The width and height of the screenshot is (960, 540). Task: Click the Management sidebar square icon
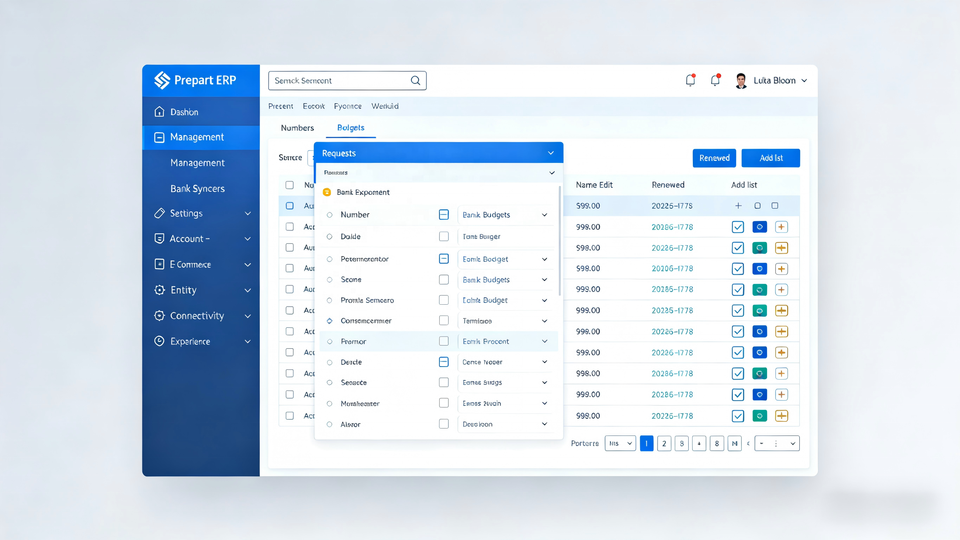159,137
